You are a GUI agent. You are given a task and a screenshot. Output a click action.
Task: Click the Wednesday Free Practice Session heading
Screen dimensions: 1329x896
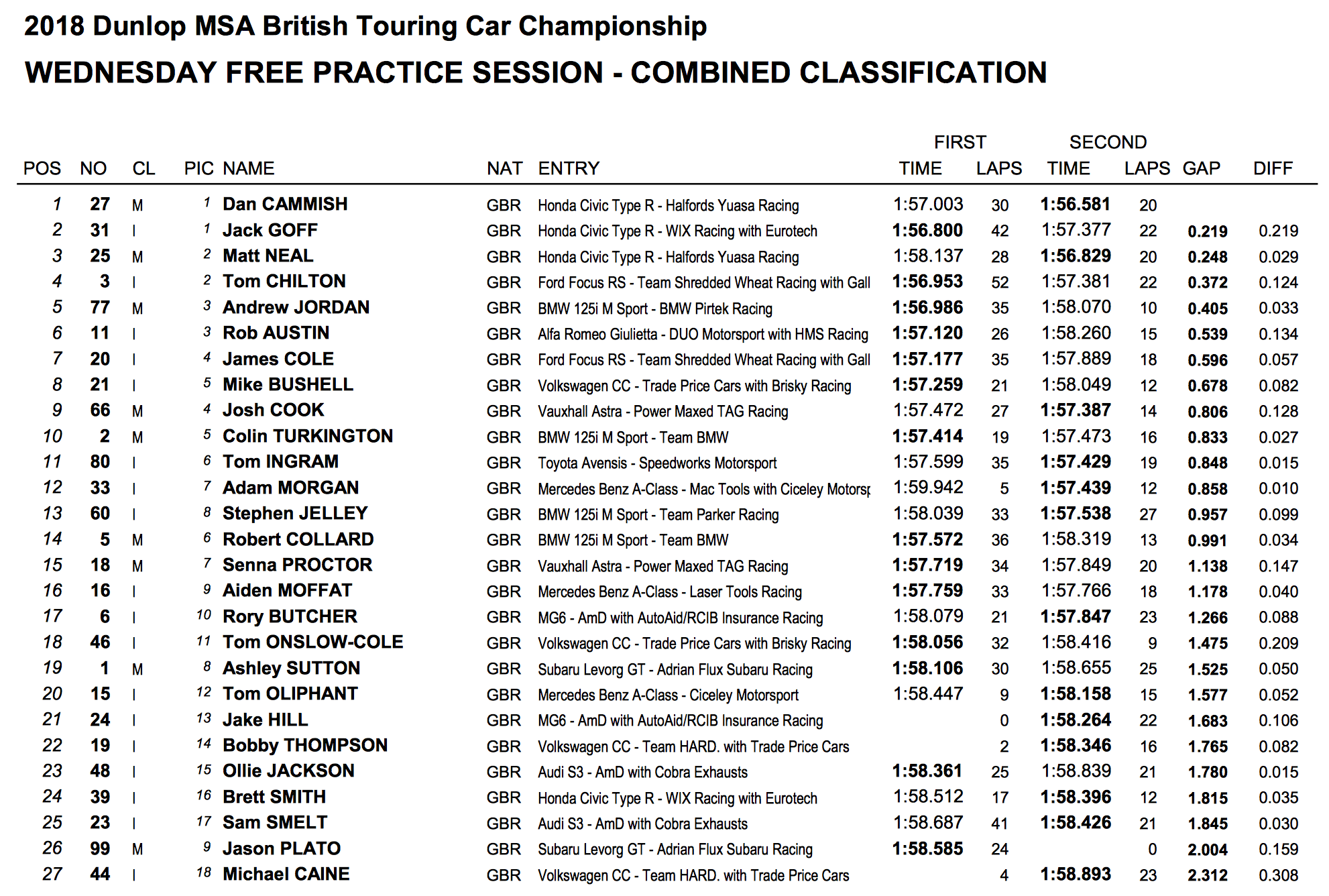536,72
